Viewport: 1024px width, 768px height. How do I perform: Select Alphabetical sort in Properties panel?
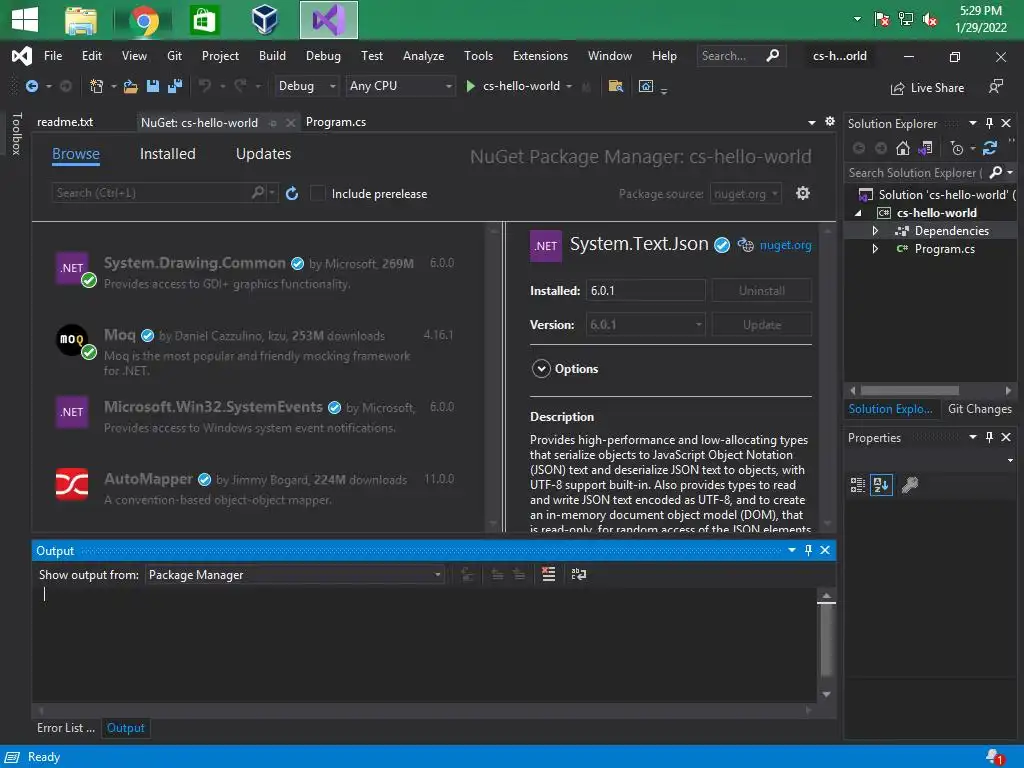pyautogui.click(x=881, y=485)
